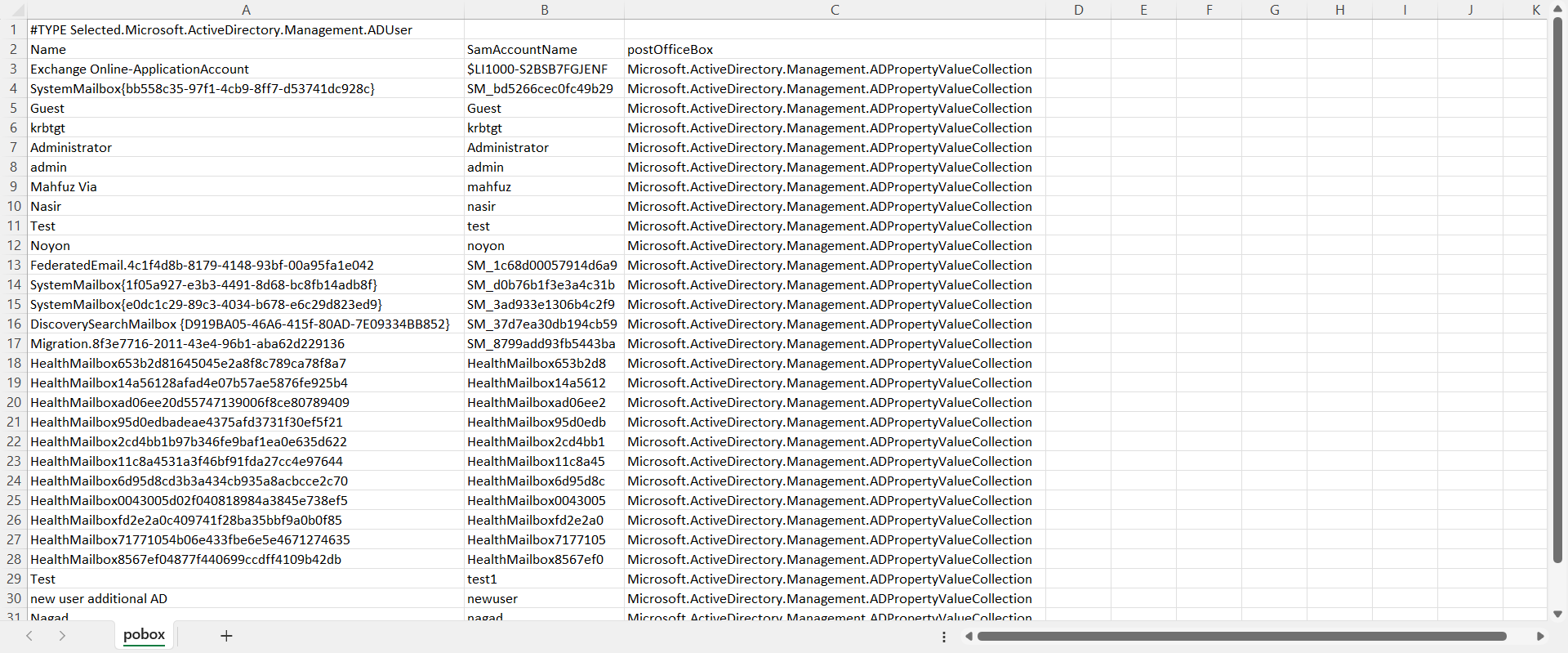Image resolution: width=1568 pixels, height=653 pixels.
Task: Select column C header
Action: [835, 10]
